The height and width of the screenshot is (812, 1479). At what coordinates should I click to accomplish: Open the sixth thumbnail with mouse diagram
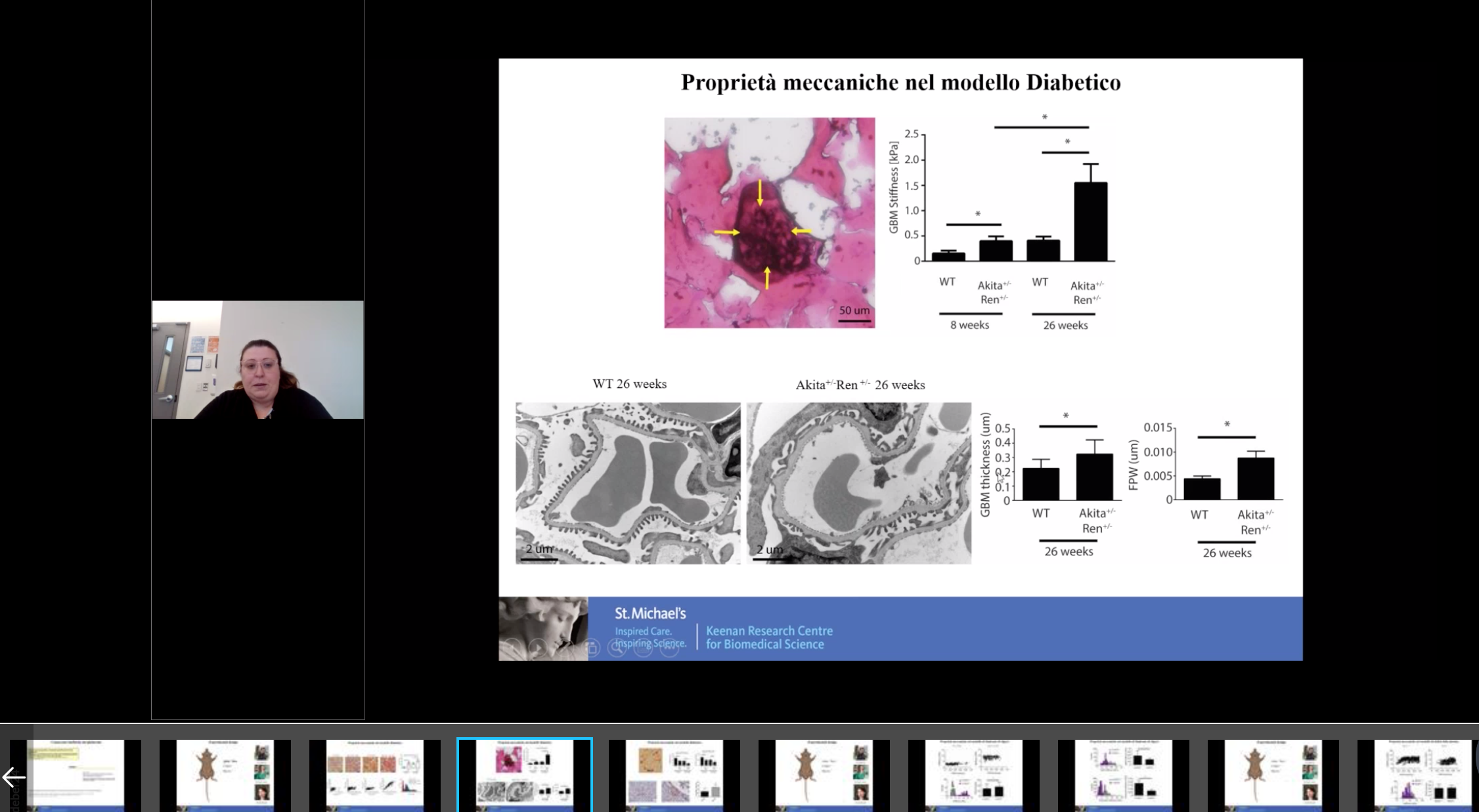pos(824,775)
